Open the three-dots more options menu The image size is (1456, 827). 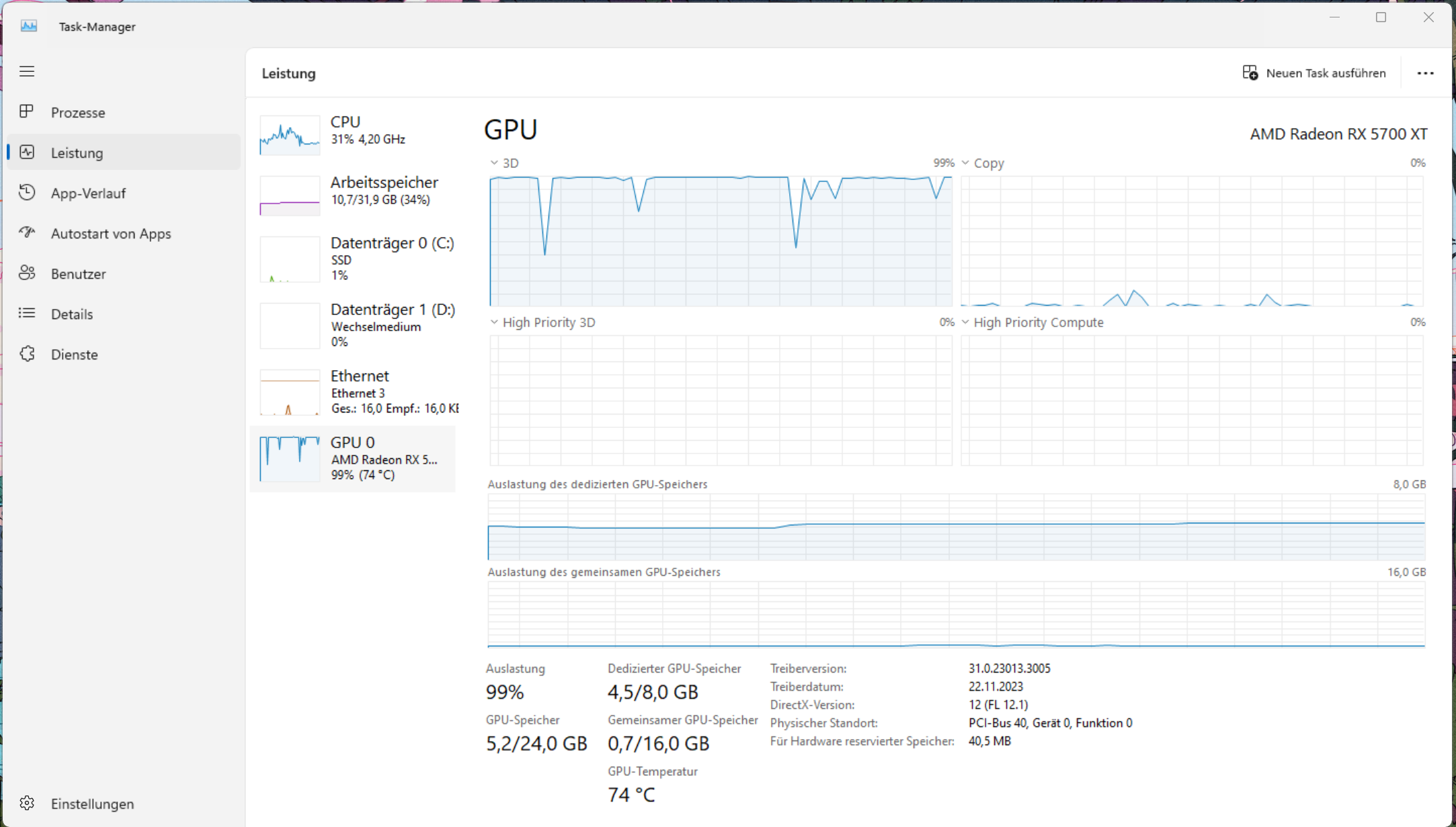pos(1425,73)
